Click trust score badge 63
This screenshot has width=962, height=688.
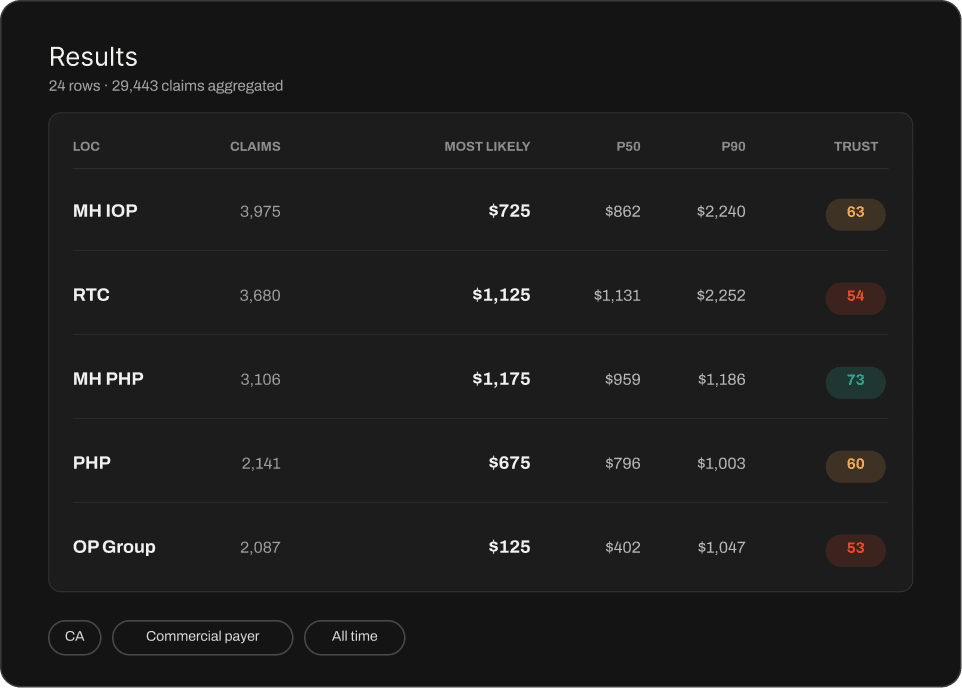pyautogui.click(x=856, y=214)
